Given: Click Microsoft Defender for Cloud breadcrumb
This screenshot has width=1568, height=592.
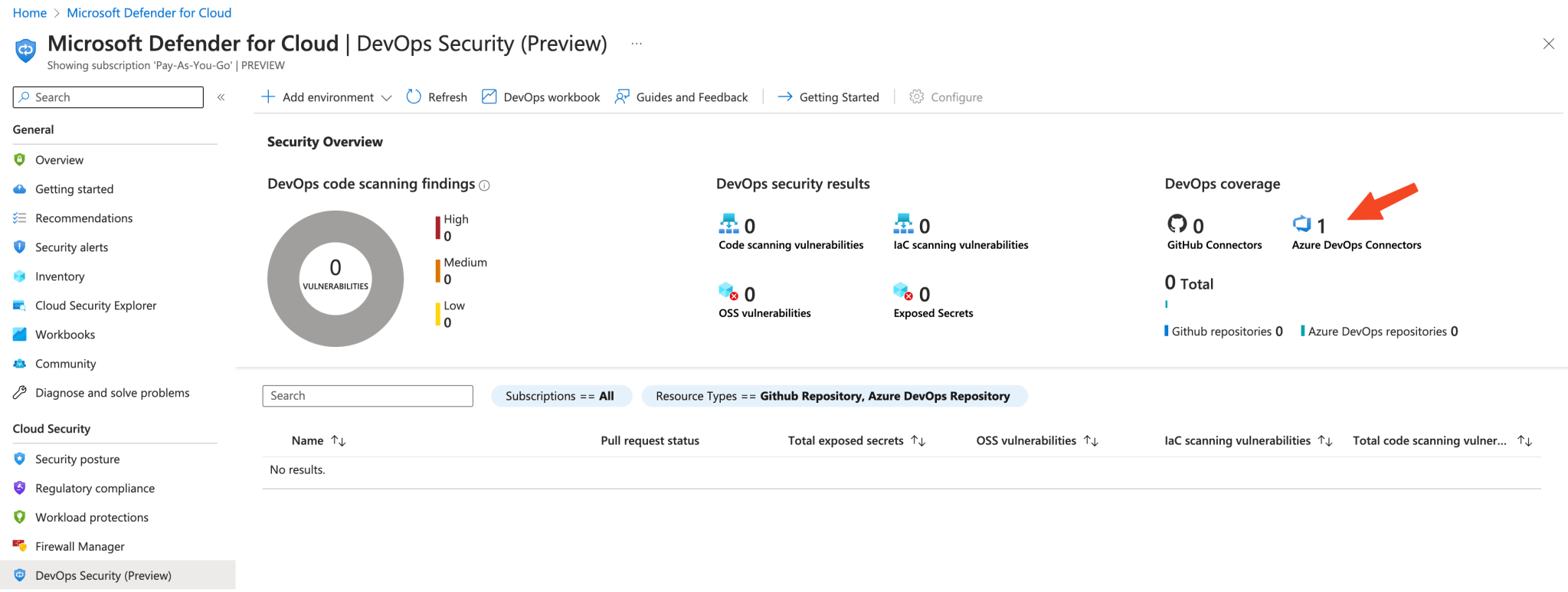Looking at the screenshot, I should click(x=149, y=13).
